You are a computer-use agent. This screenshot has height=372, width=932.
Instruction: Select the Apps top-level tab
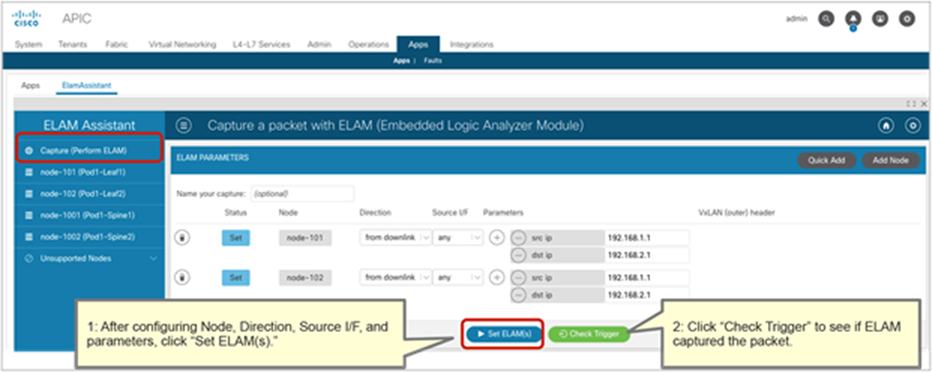coord(418,45)
